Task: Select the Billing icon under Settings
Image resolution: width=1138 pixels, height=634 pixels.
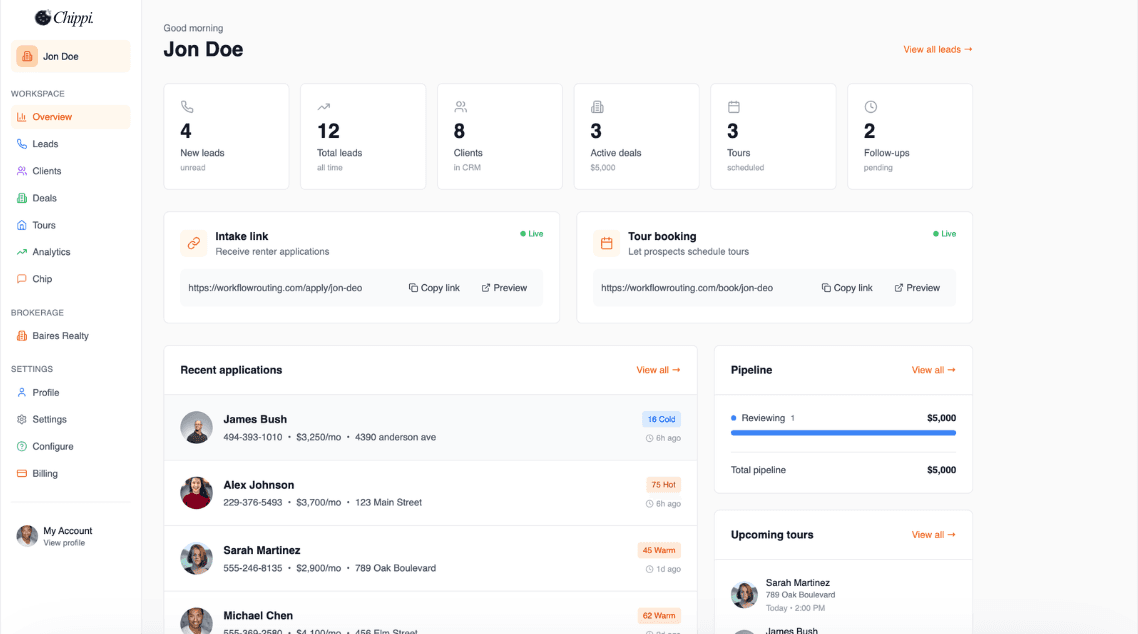Action: [x=24, y=472]
